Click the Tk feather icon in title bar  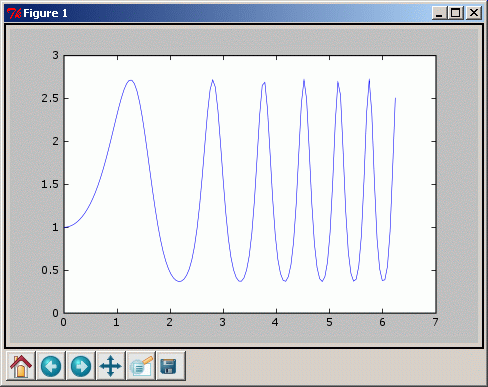click(x=14, y=13)
